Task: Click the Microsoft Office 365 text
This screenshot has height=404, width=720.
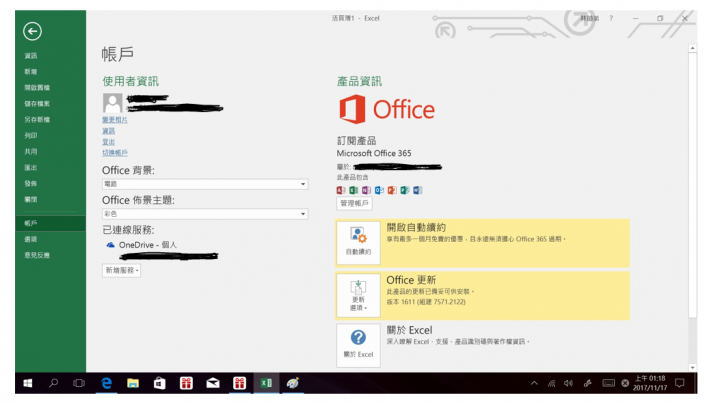Action: point(374,153)
